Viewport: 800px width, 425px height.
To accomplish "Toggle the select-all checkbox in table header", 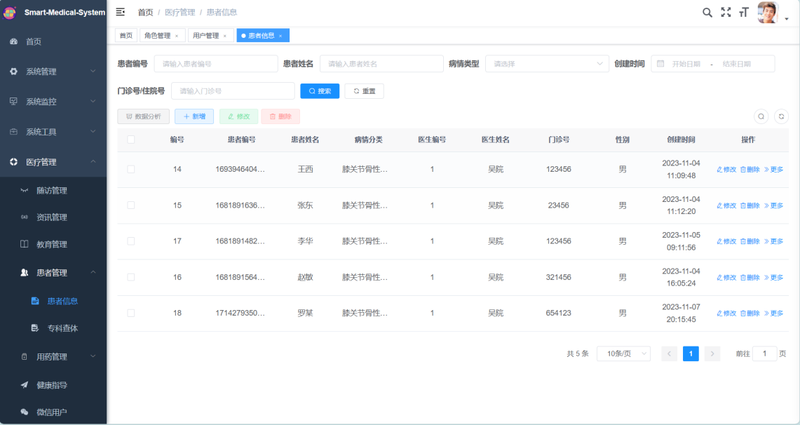I will pyautogui.click(x=131, y=140).
